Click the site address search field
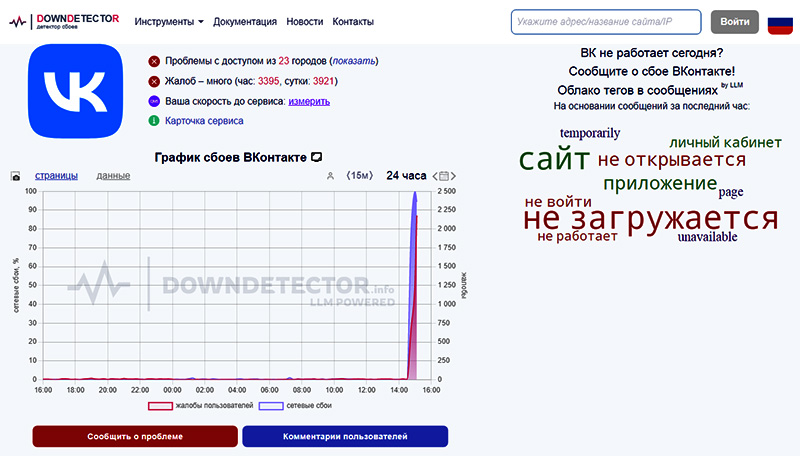 (x=606, y=22)
